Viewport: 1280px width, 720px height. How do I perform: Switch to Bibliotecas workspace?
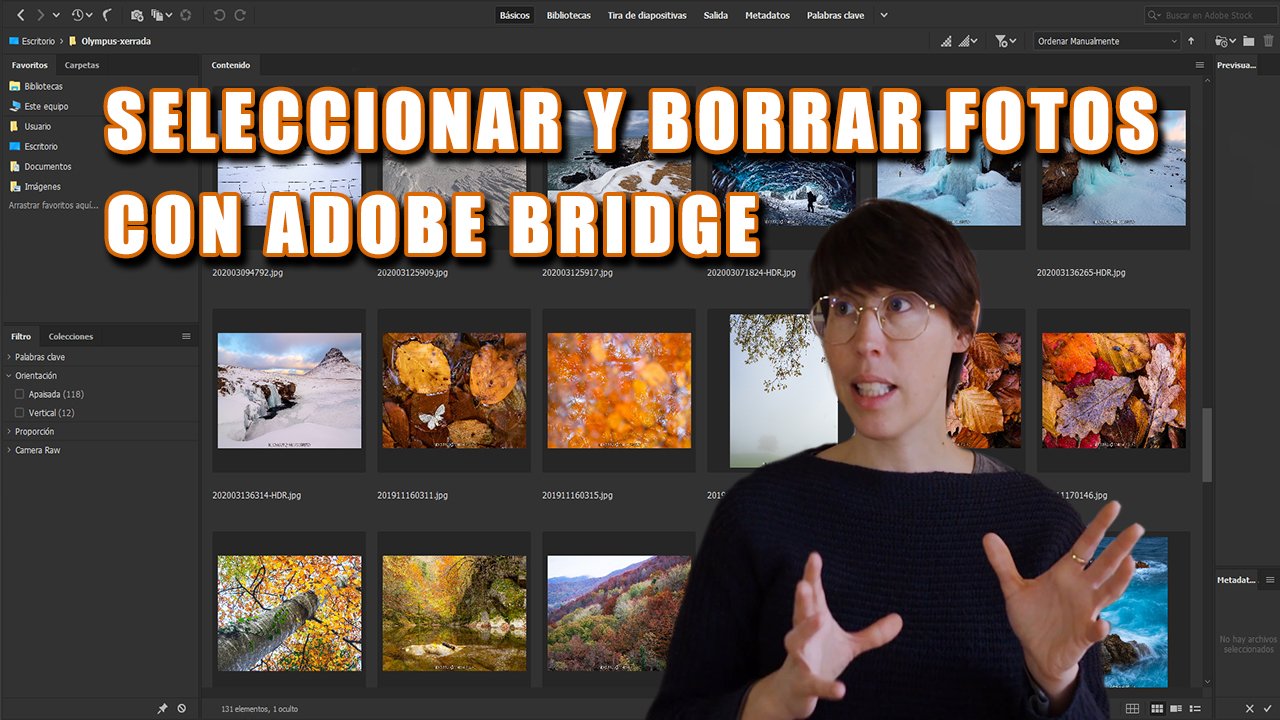click(x=568, y=15)
